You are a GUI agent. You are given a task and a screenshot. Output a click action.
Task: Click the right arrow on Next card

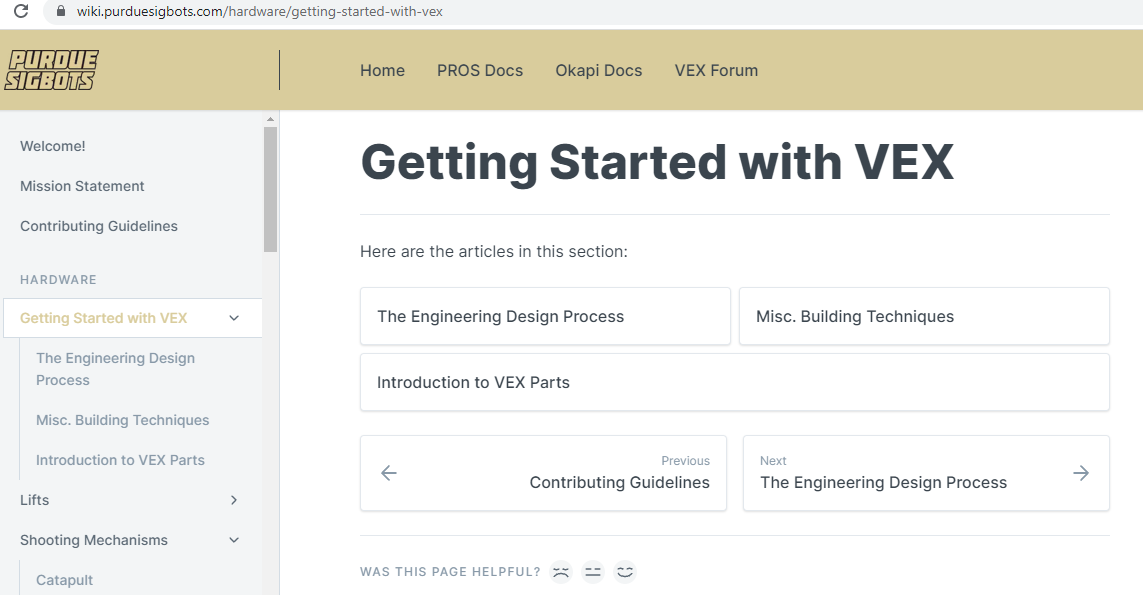pos(1081,473)
